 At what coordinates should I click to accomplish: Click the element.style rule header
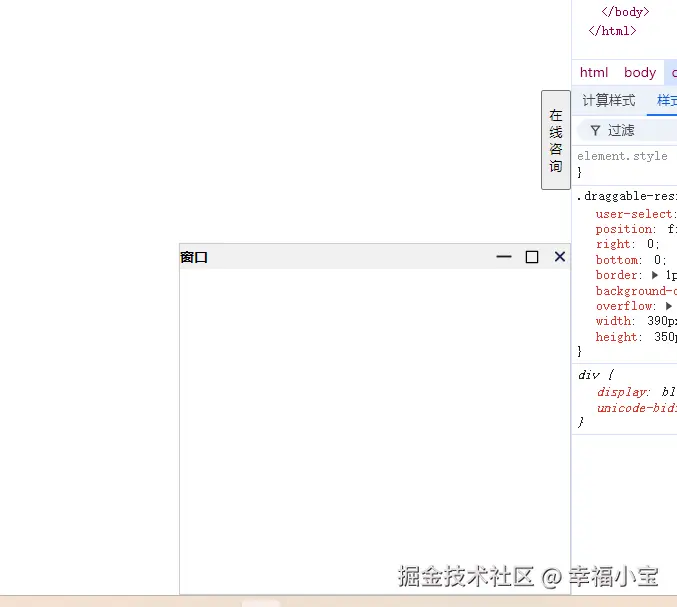click(622, 156)
